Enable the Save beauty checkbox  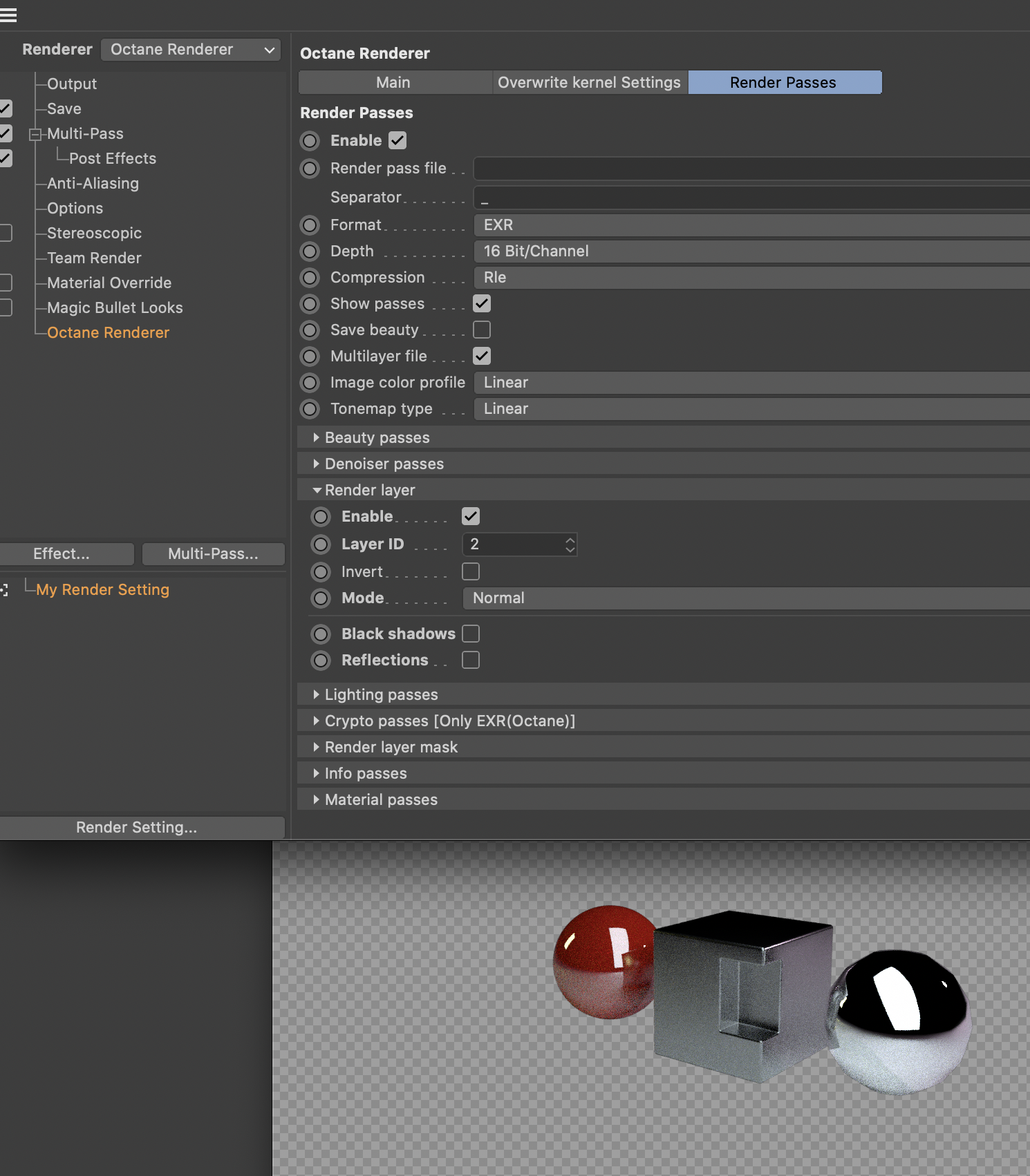click(482, 330)
